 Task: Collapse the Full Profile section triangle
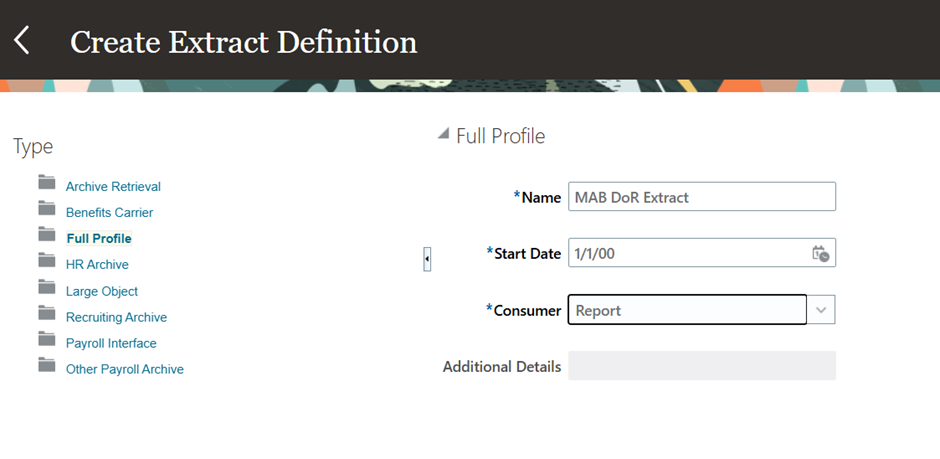(x=443, y=134)
